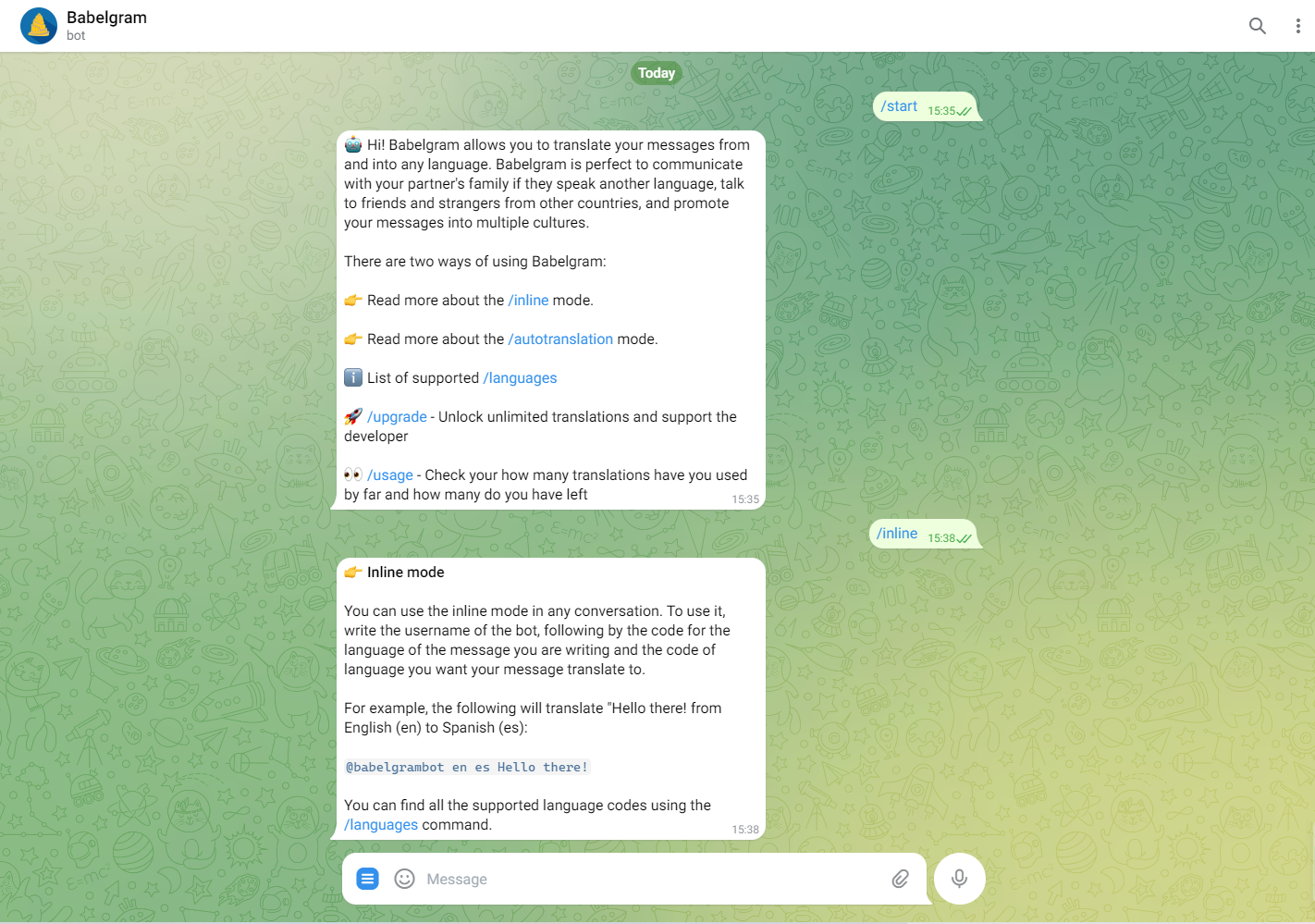Click the Babelgram bot avatar
The height and width of the screenshot is (924, 1315).
[38, 25]
